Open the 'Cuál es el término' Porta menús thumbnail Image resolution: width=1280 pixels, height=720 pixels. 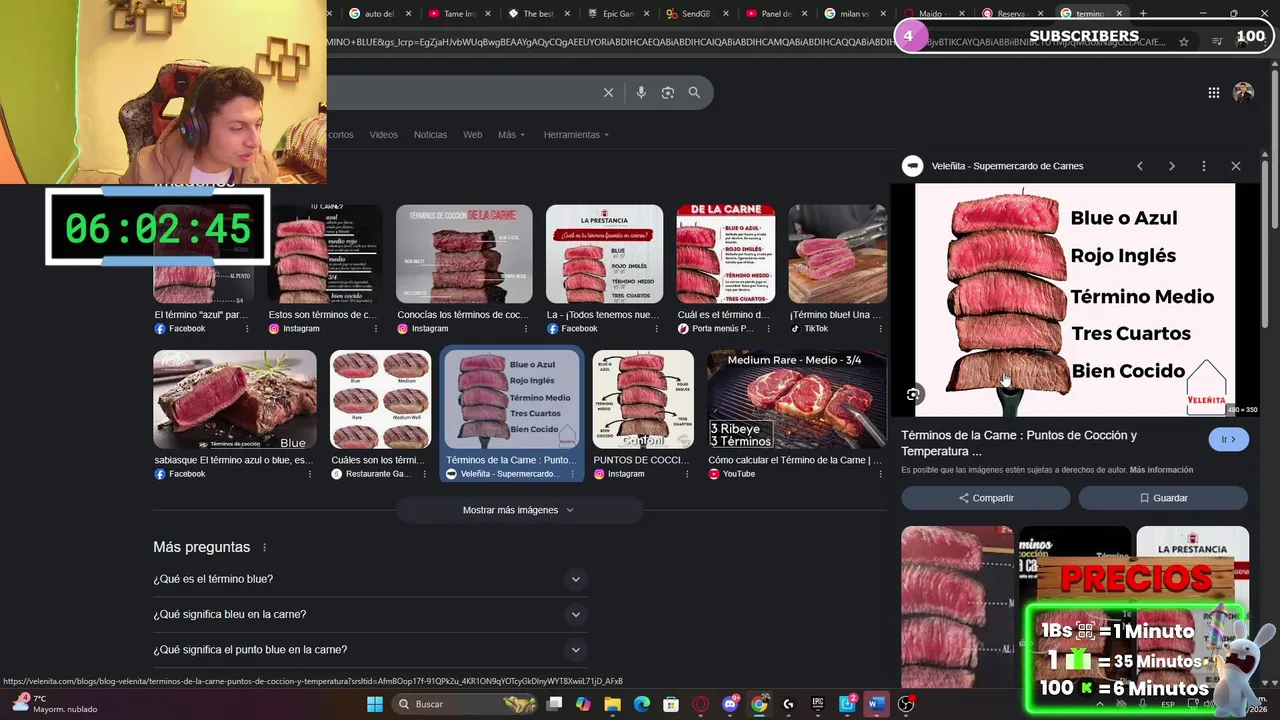[x=726, y=254]
